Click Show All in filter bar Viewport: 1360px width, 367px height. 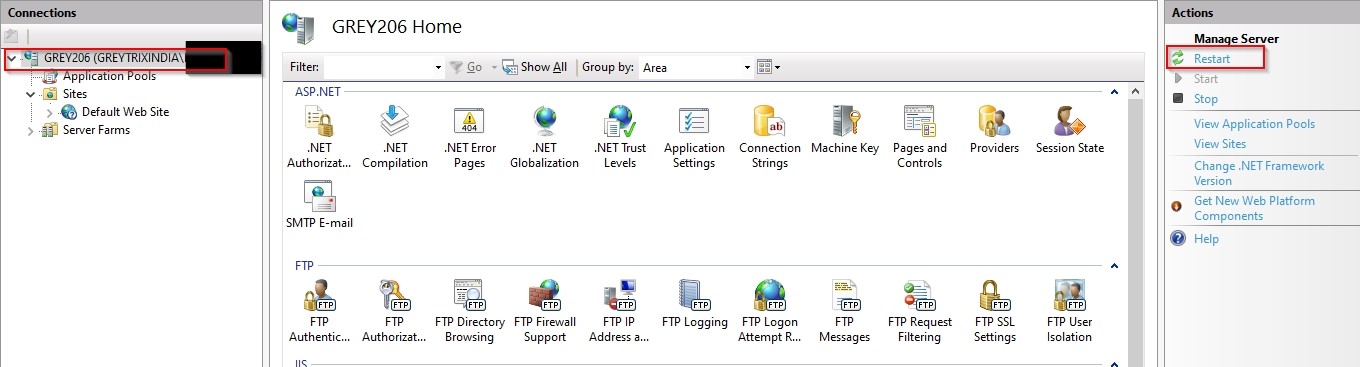[535, 68]
